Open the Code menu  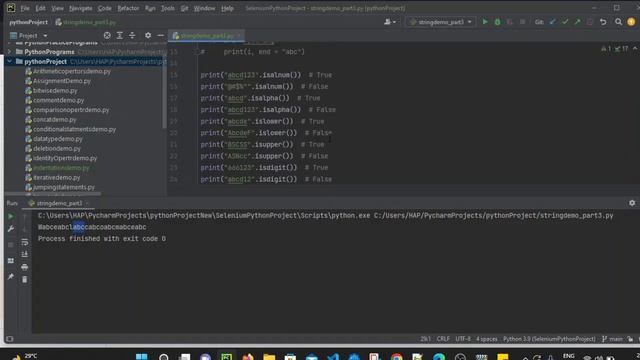point(104,8)
